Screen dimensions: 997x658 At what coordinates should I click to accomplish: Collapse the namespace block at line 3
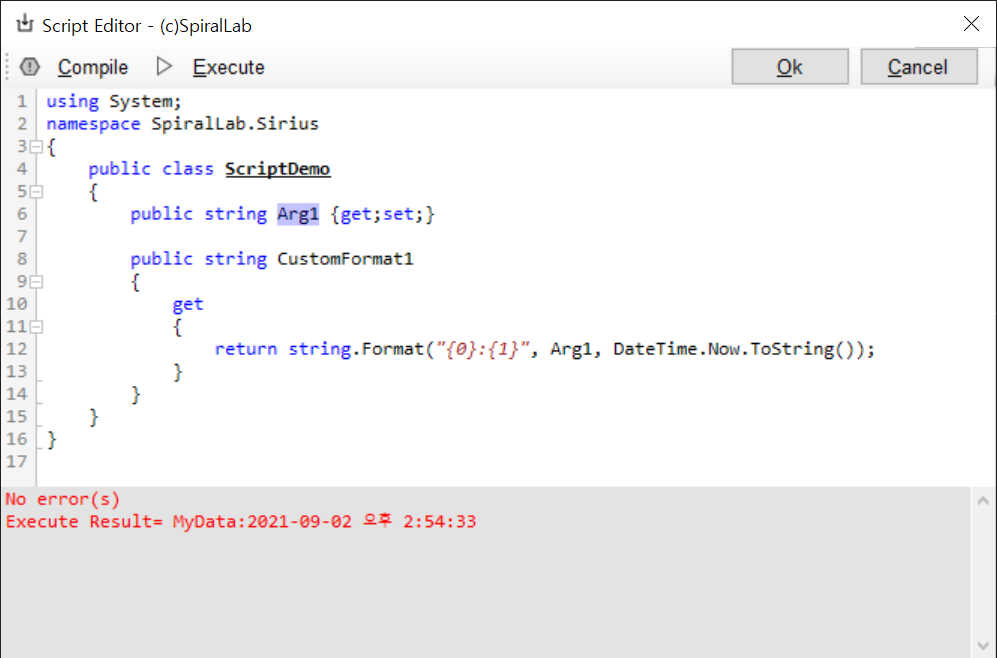click(36, 147)
